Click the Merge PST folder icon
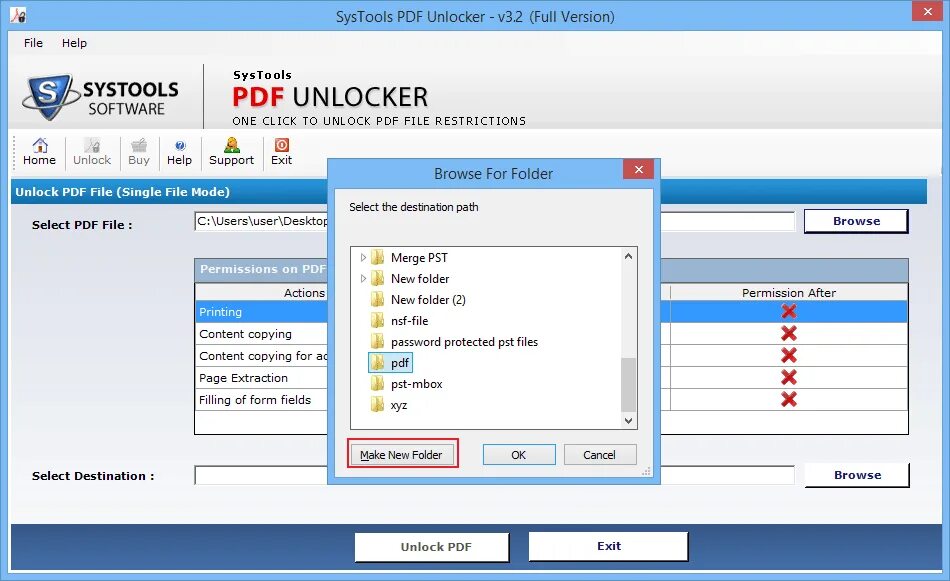 pos(377,257)
